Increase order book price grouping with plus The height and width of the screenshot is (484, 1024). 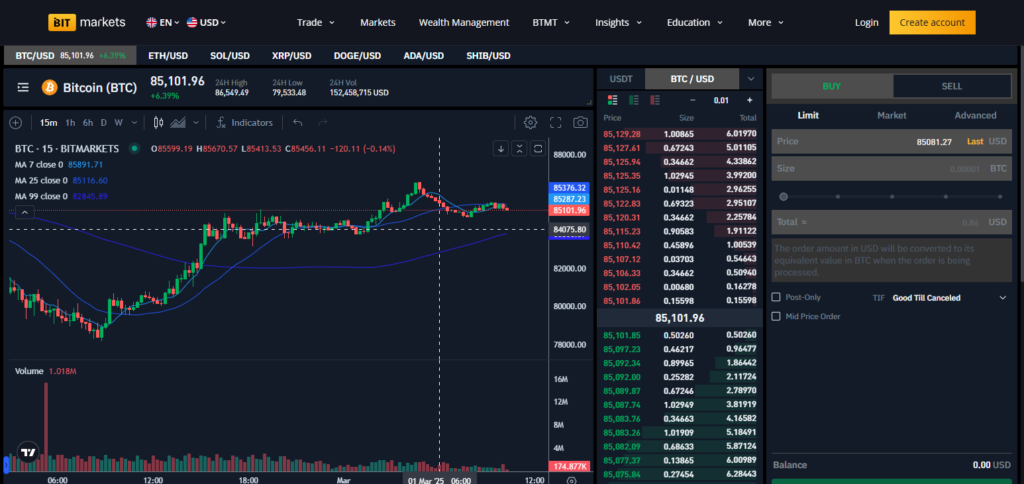[749, 100]
